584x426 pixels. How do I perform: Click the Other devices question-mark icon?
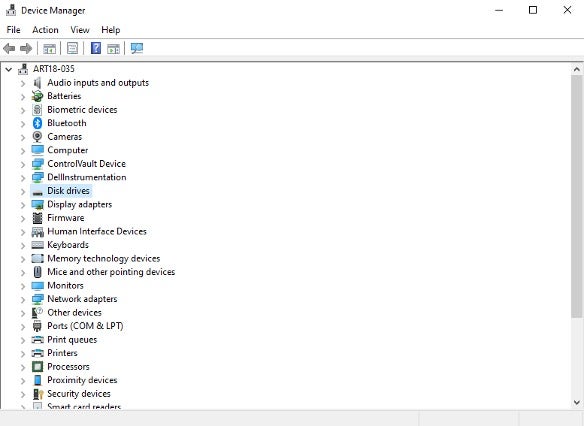[37, 312]
